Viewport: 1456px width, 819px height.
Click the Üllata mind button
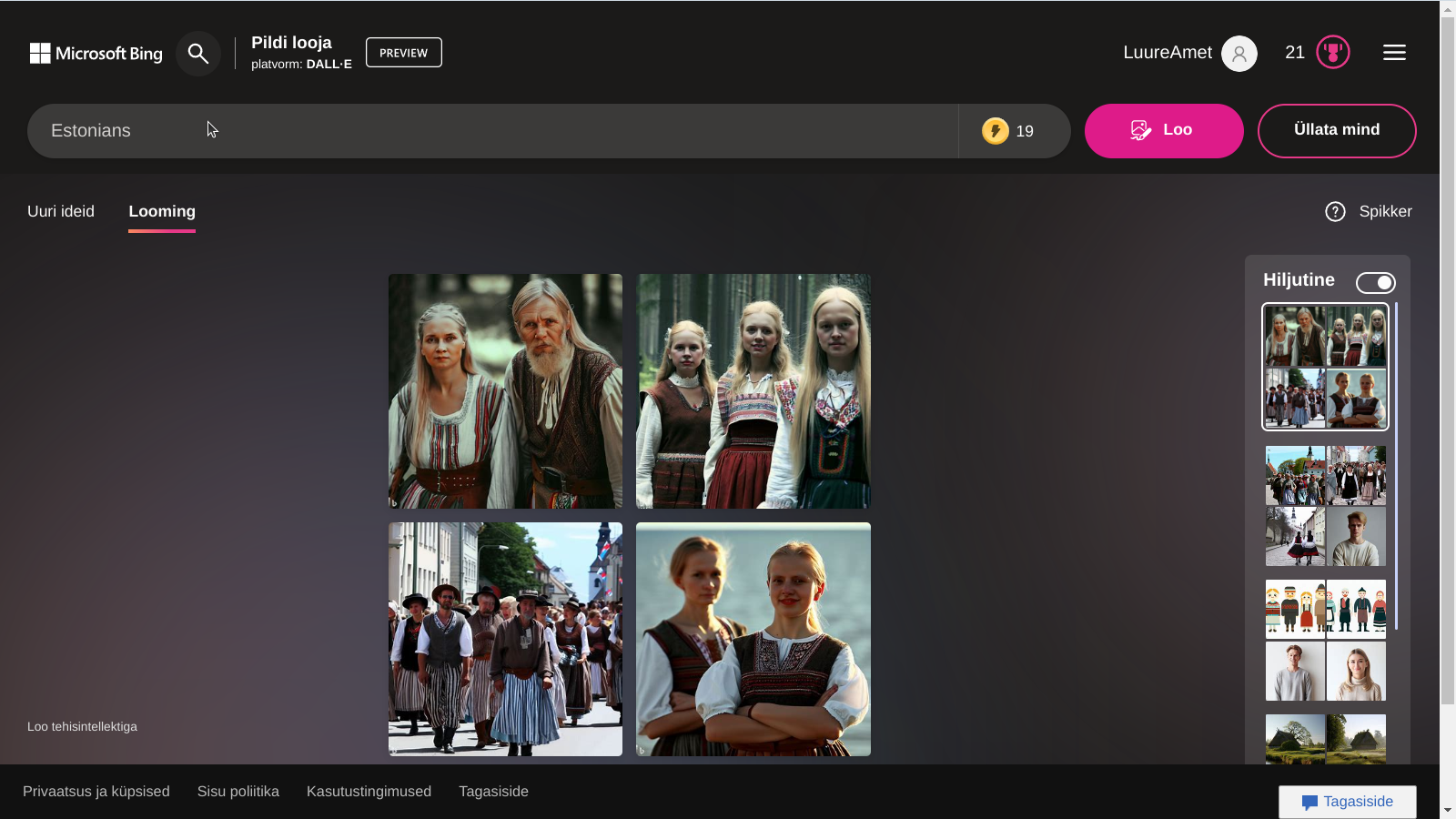click(1337, 131)
